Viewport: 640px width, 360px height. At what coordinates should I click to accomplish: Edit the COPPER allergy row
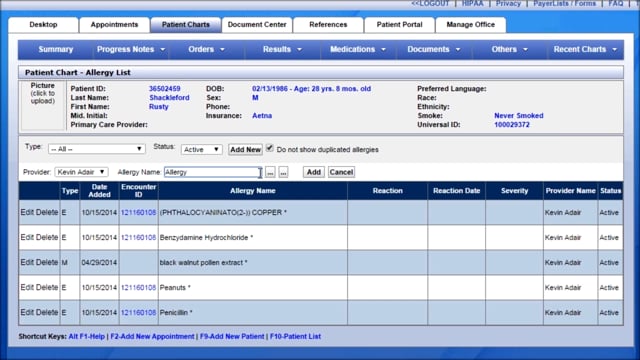click(x=27, y=212)
